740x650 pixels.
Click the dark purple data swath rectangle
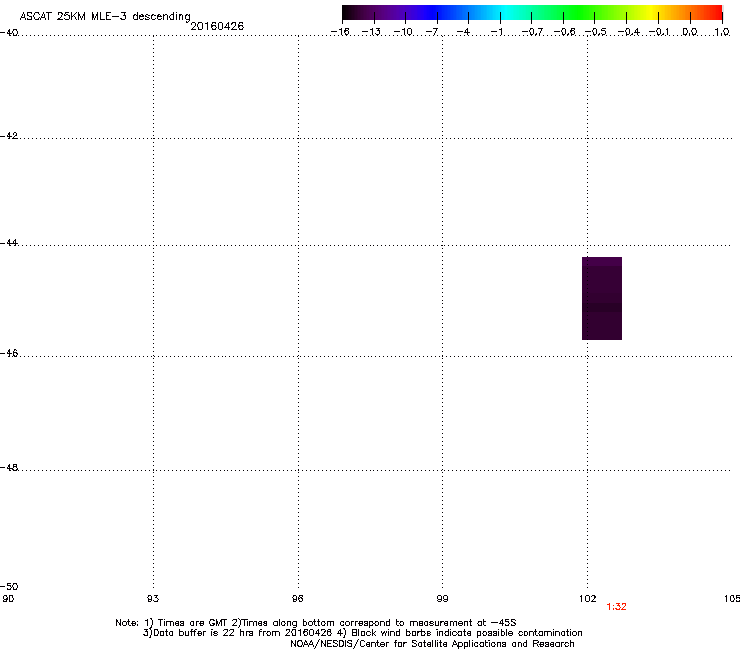[x=602, y=298]
